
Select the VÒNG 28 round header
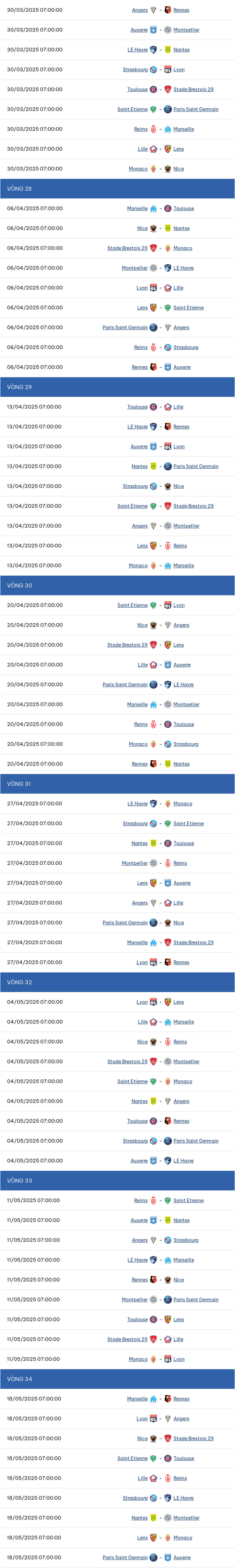tap(117, 189)
